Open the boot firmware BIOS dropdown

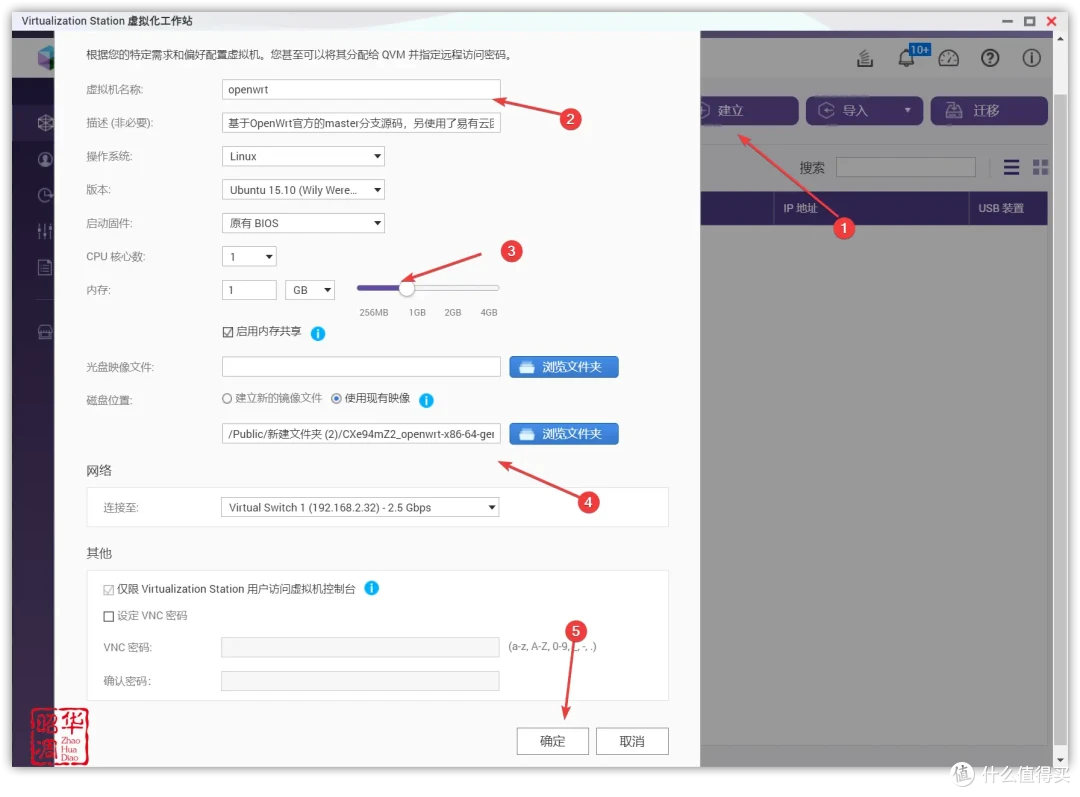pyautogui.click(x=303, y=223)
